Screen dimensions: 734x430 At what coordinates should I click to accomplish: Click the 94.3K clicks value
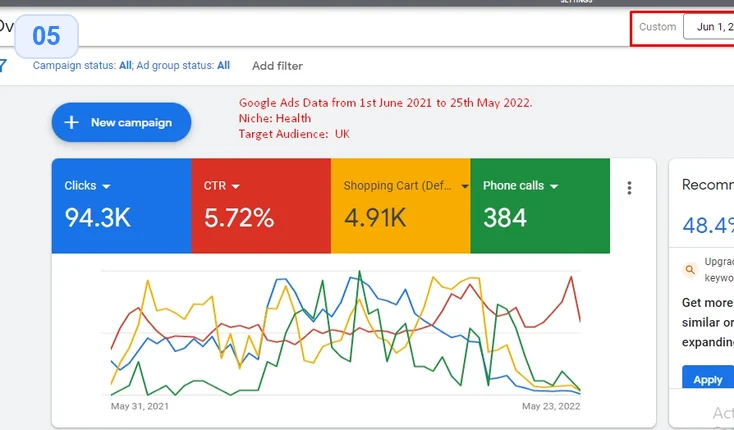pos(97,218)
